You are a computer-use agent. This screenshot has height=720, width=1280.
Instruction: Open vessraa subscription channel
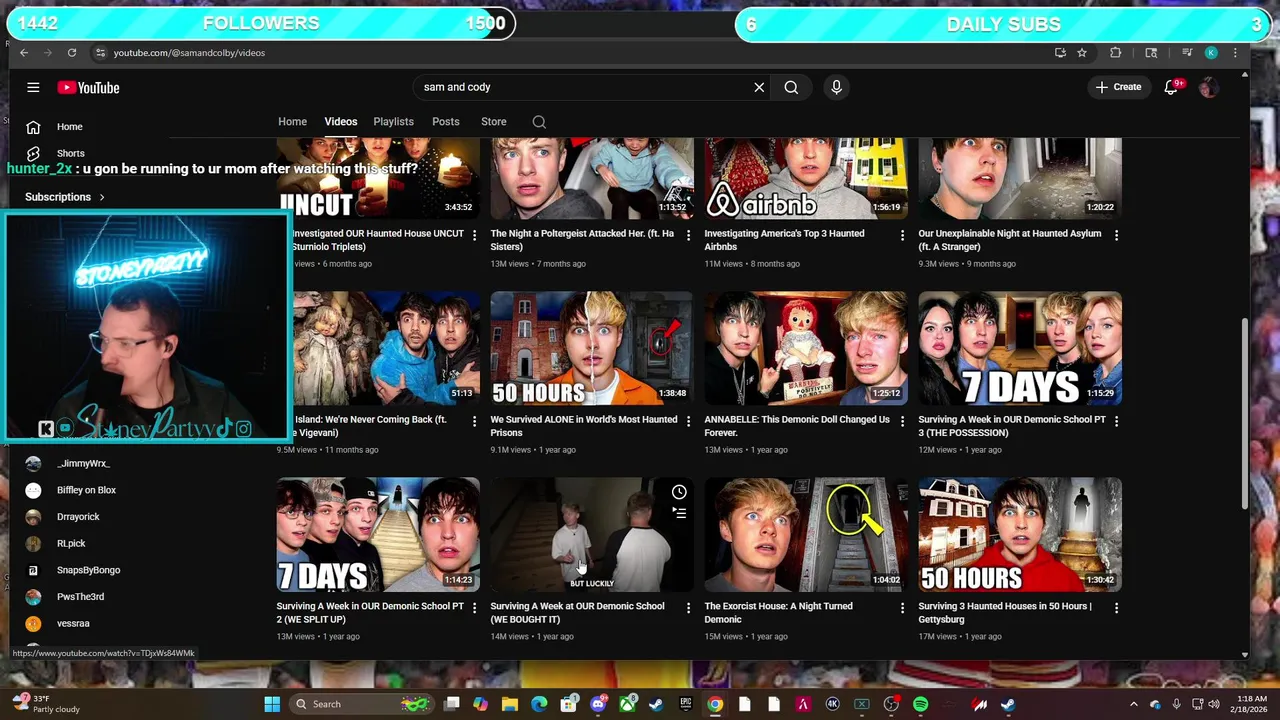tap(73, 623)
